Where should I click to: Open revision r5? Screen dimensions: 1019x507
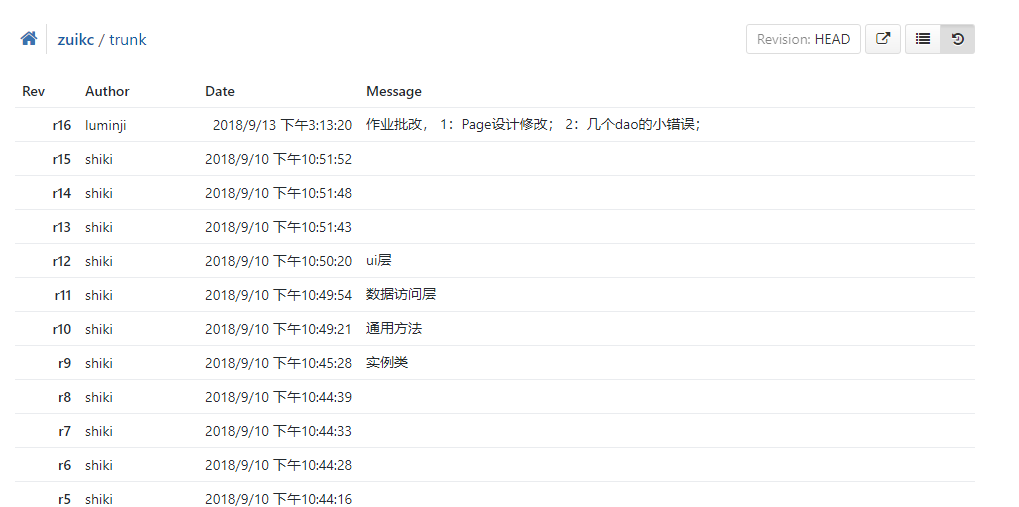tap(64, 499)
